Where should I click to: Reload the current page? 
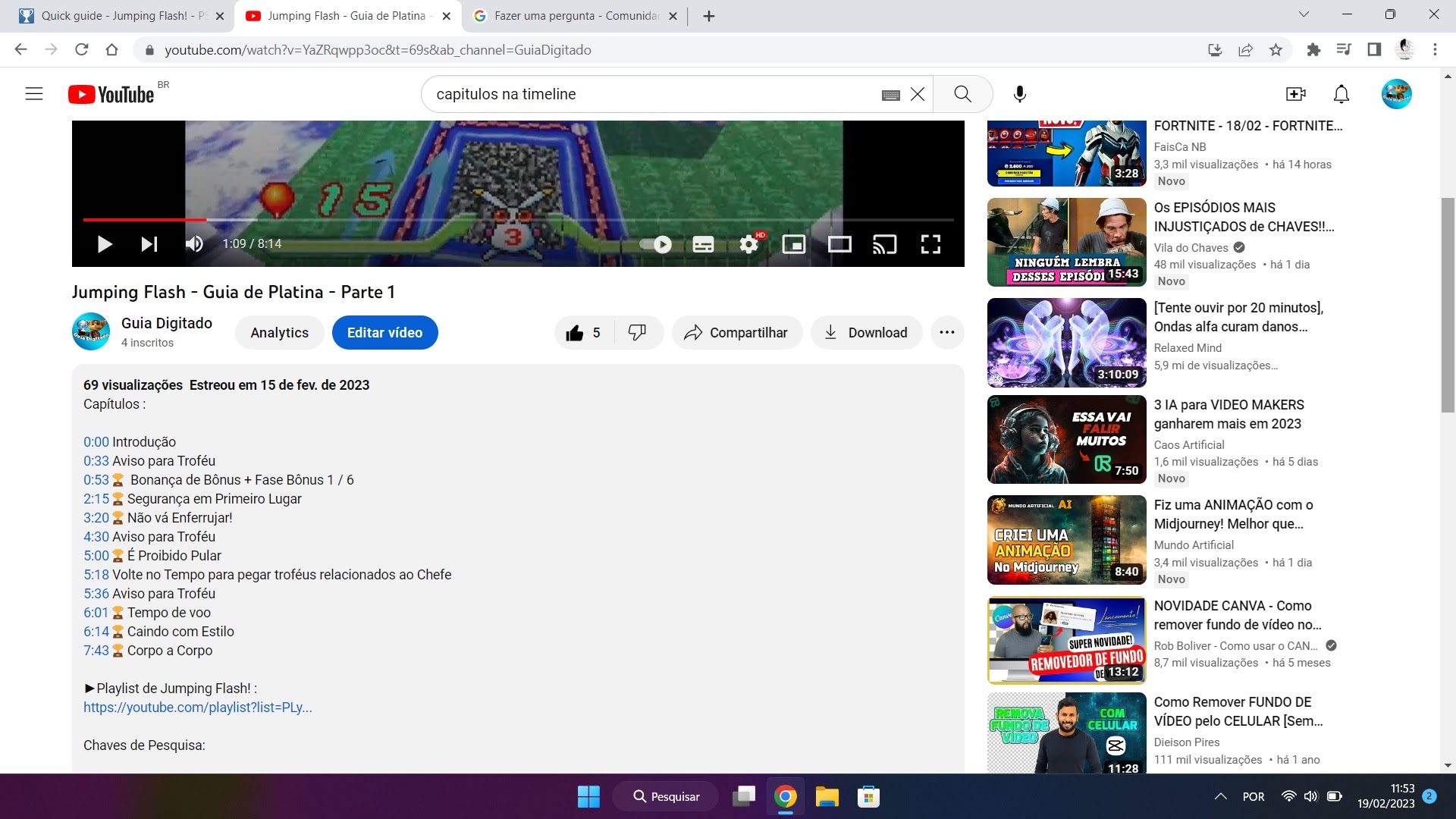(82, 49)
